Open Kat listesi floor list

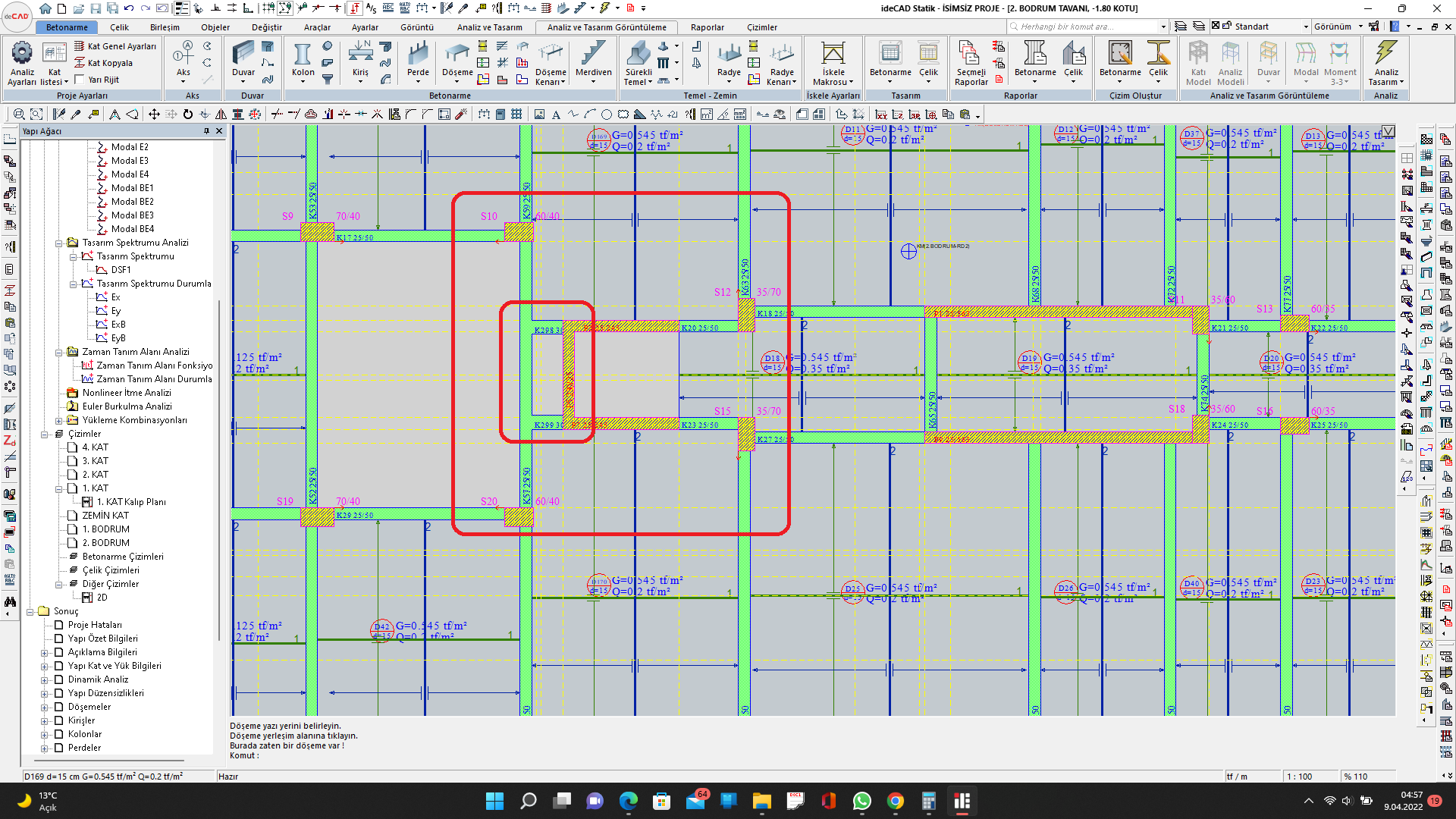click(54, 63)
